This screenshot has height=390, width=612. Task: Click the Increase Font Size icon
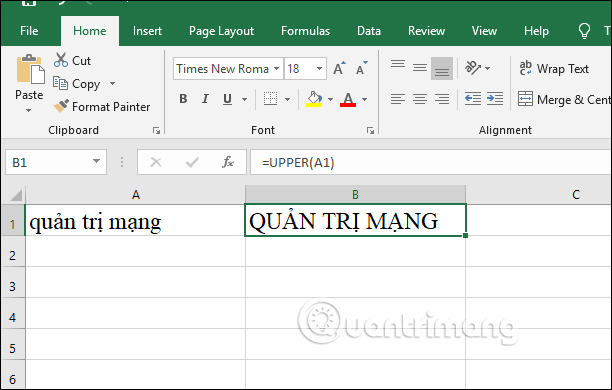(339, 68)
